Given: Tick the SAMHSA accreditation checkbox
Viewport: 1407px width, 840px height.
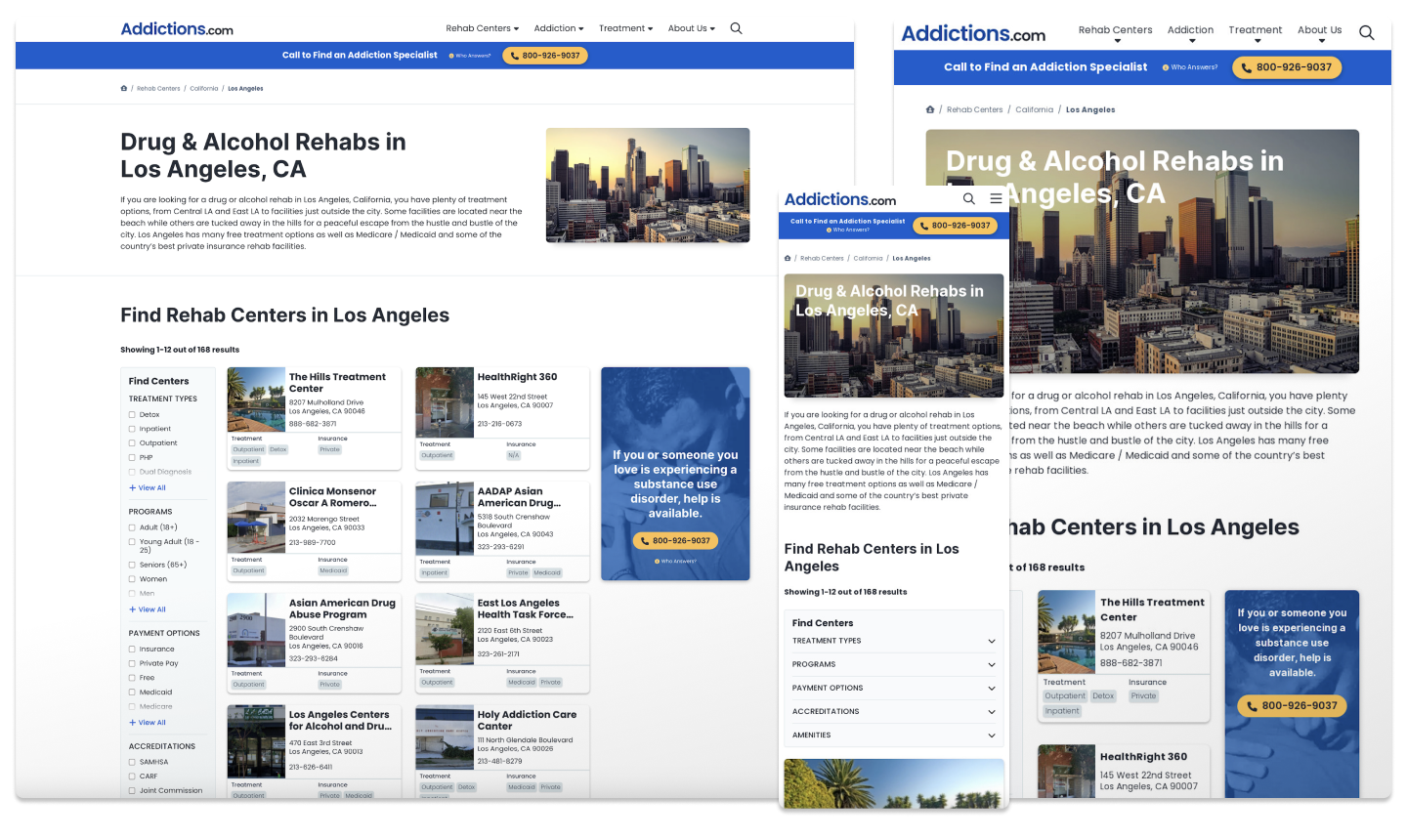Looking at the screenshot, I should (132, 762).
